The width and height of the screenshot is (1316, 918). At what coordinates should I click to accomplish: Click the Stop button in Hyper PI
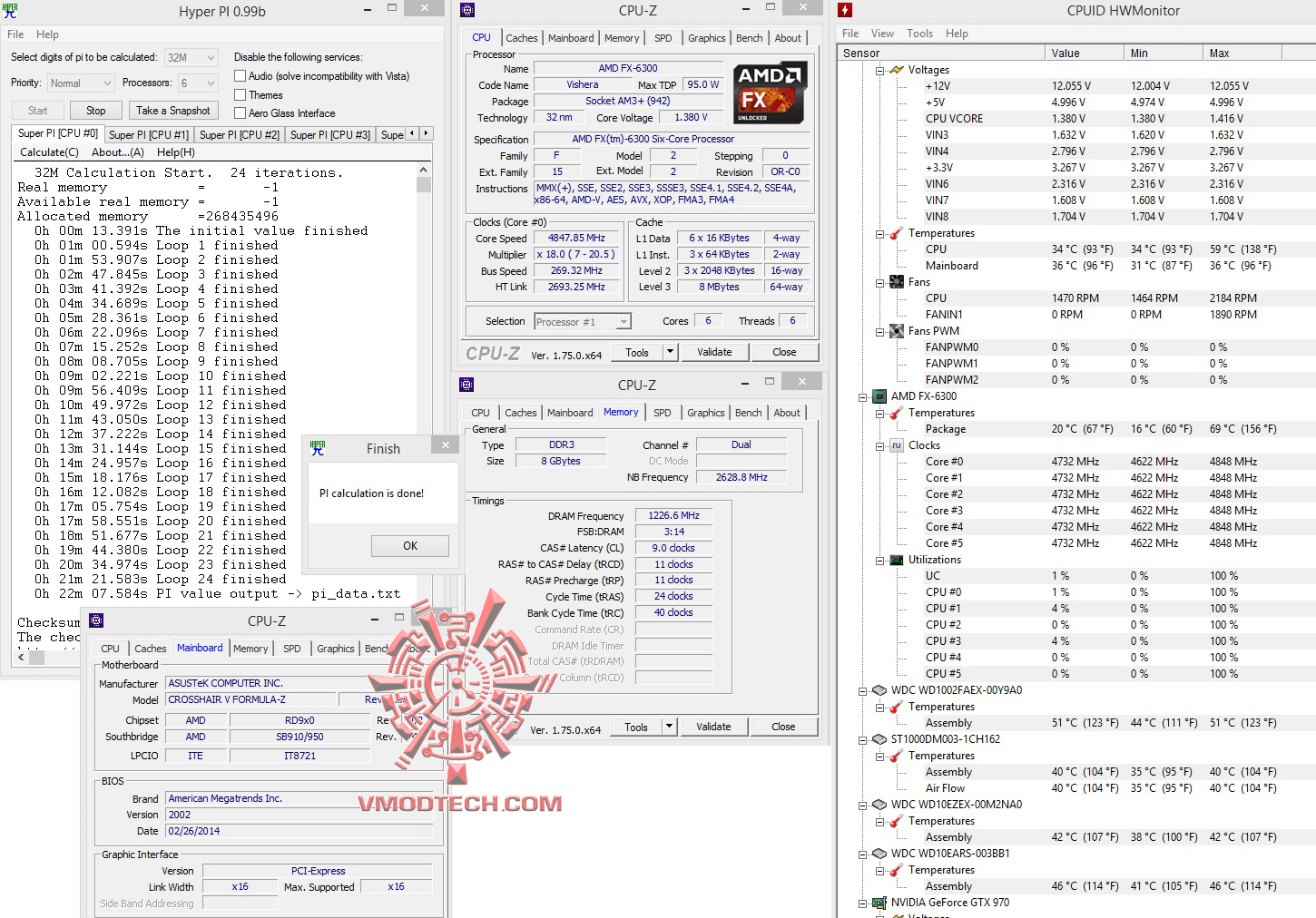click(95, 111)
